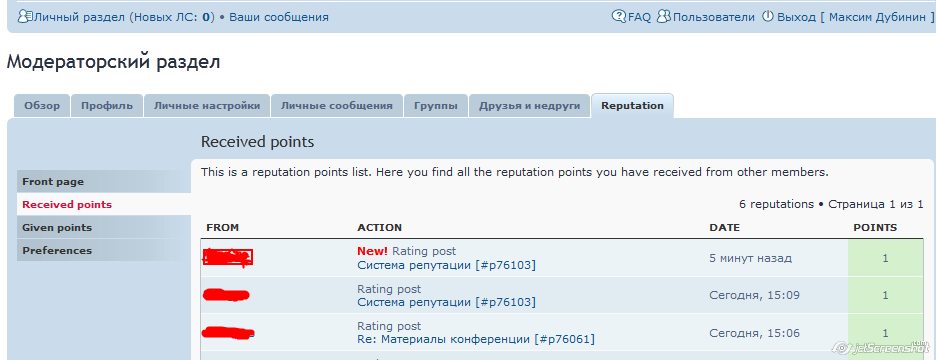Open the Друзья и недруги tab
The image size is (936, 360).
[x=529, y=106]
